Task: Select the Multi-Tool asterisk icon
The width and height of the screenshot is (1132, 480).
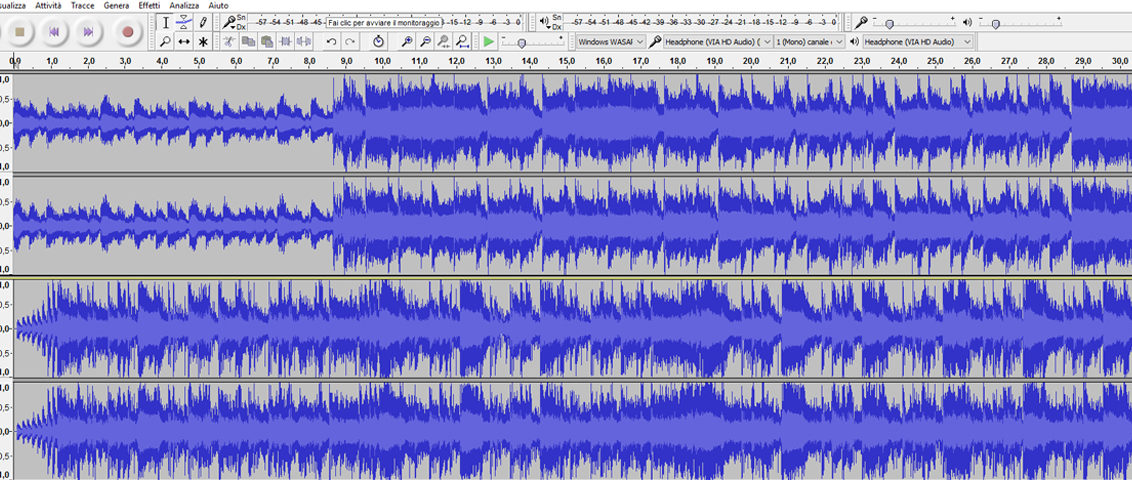Action: click(x=204, y=42)
